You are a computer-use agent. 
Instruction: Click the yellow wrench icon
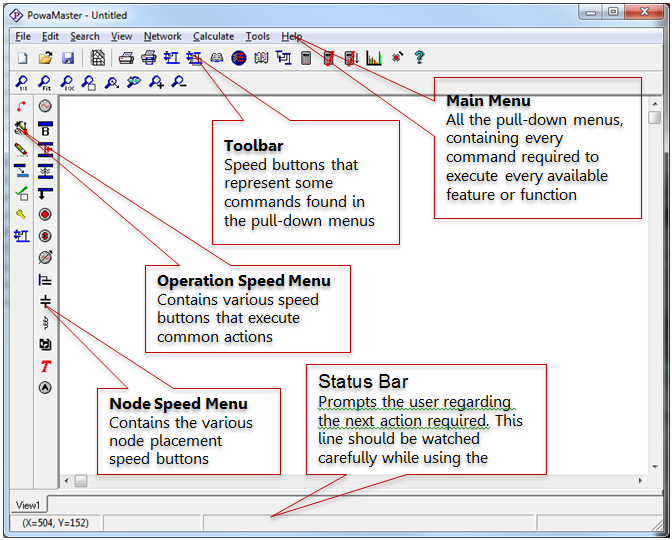point(21,214)
